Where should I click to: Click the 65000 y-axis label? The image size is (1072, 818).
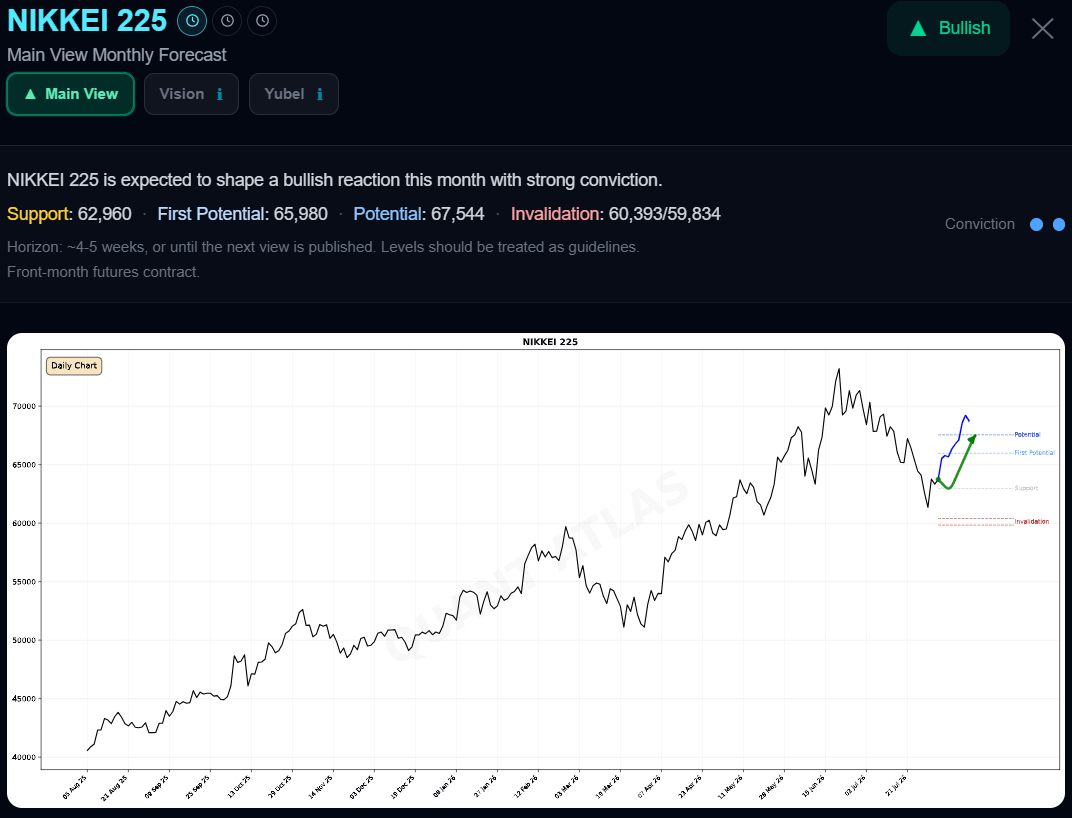pos(23,465)
